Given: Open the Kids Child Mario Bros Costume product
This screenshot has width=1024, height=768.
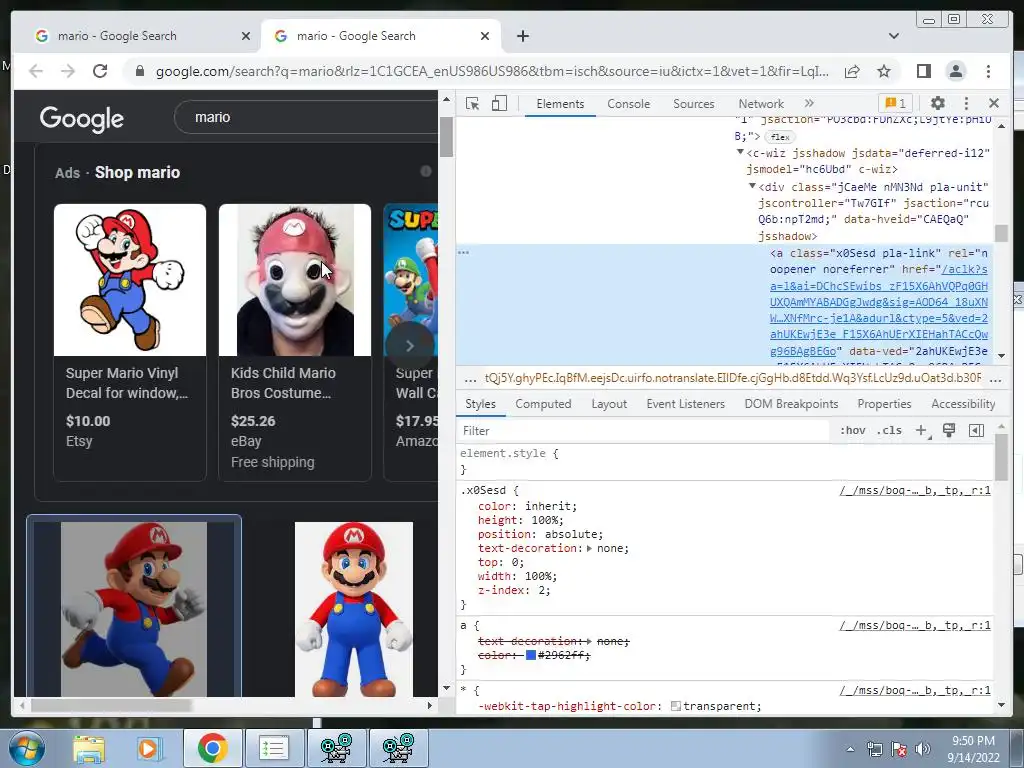Looking at the screenshot, I should [295, 342].
